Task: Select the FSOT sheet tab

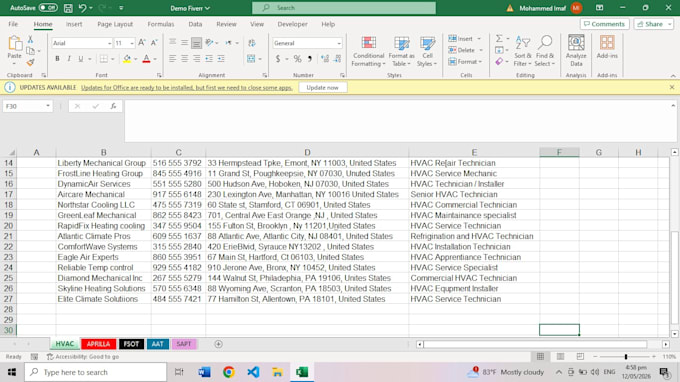Action: (131, 344)
